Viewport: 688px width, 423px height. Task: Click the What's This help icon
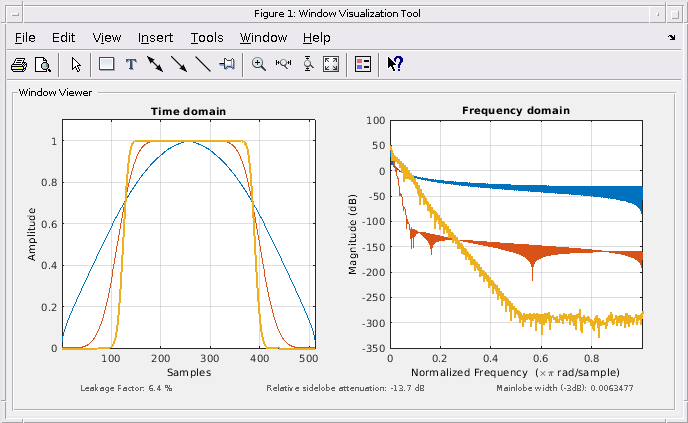tap(395, 64)
